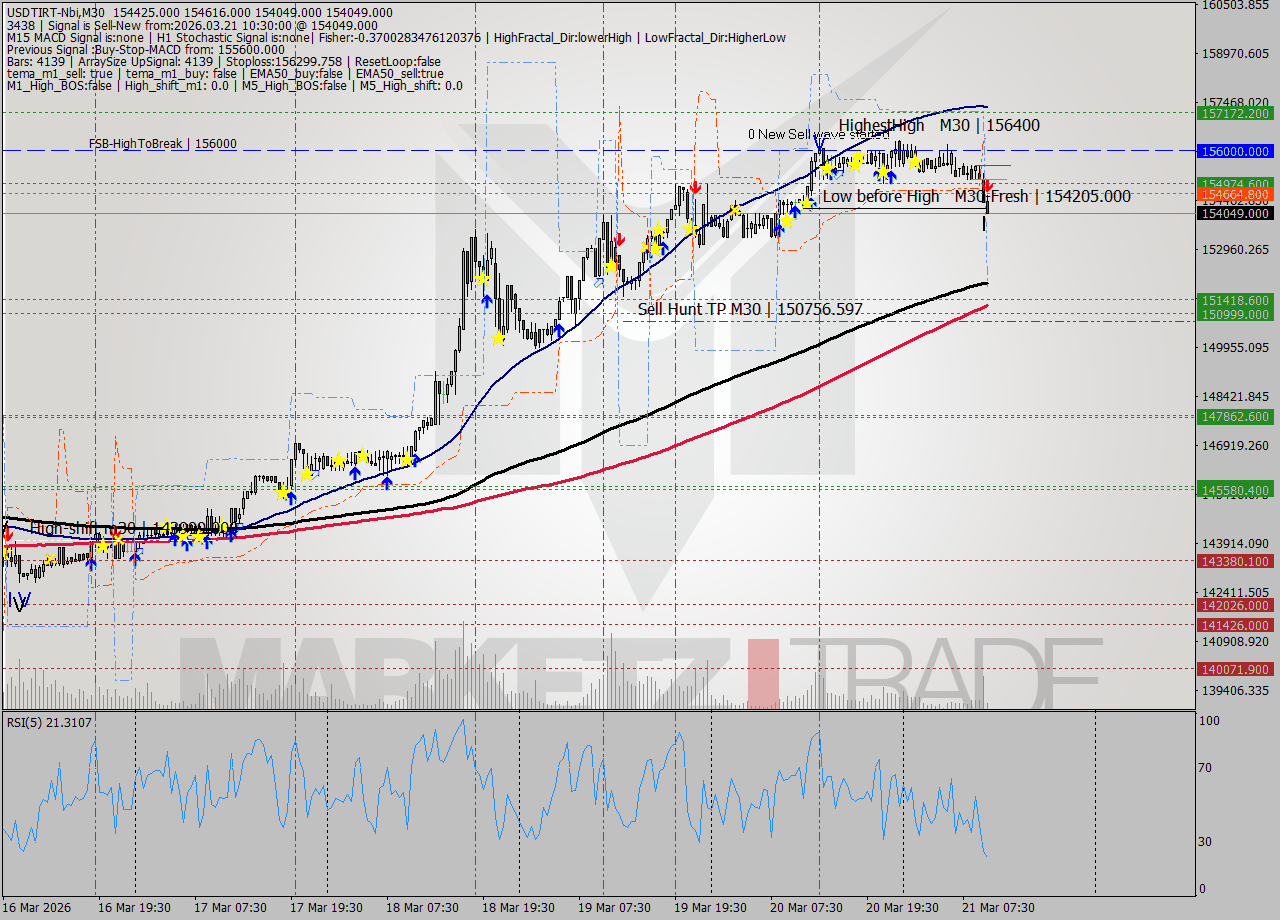The width and height of the screenshot is (1280, 920).
Task: Click the blue buy arrow near 16 Mar low
Action: point(90,563)
